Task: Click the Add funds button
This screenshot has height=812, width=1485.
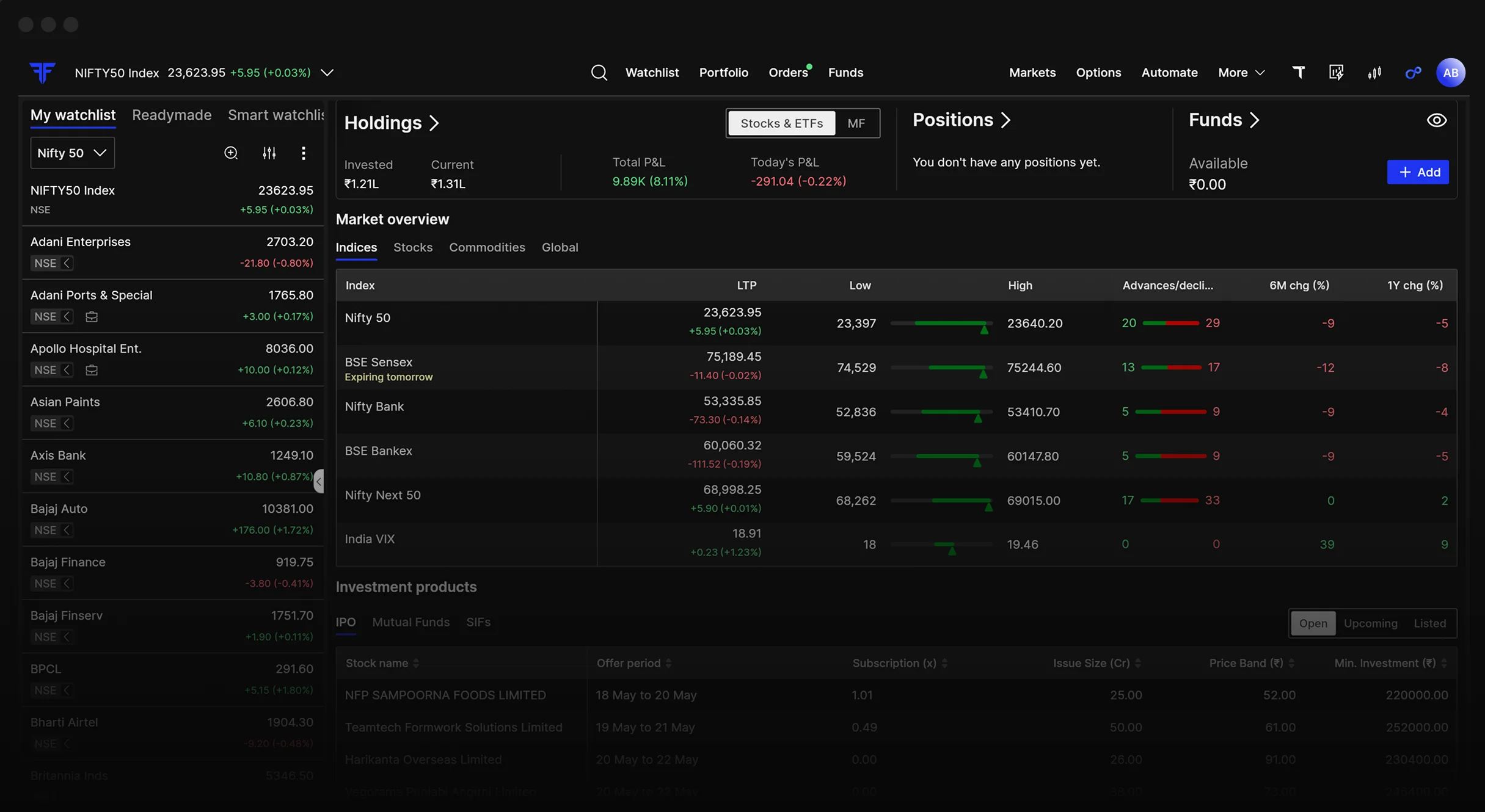Action: (x=1418, y=172)
